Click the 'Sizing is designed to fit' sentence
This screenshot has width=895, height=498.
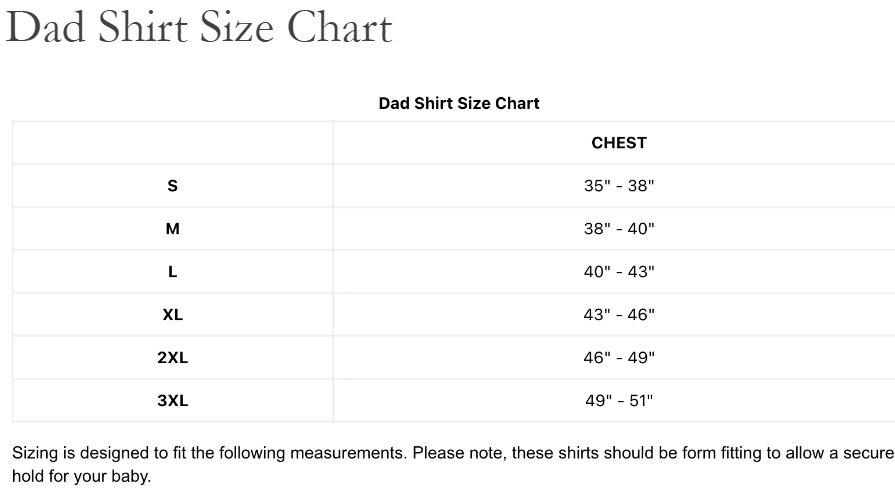click(x=209, y=453)
